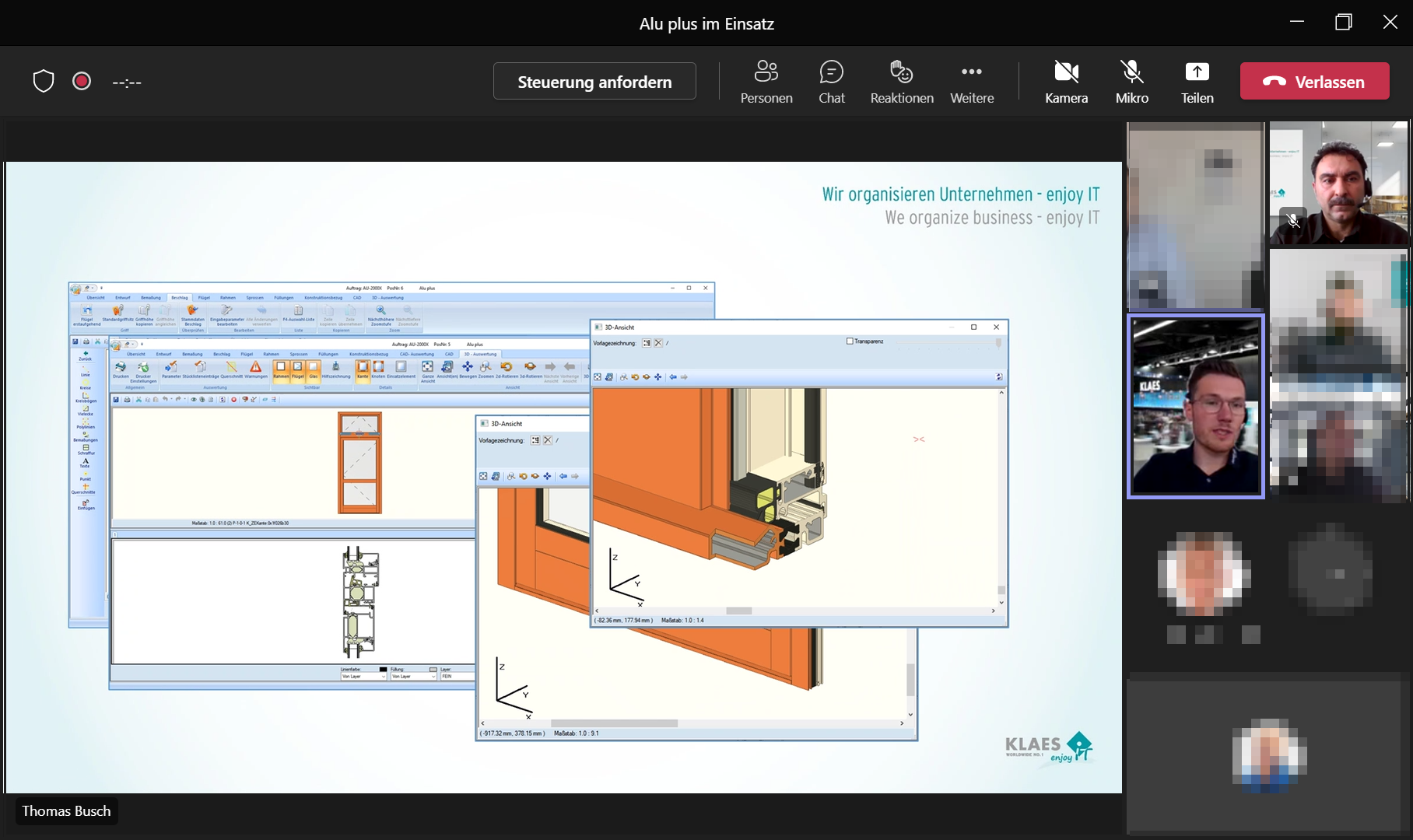Click Verlassen to leave the meeting
The height and width of the screenshot is (840, 1413).
(1314, 81)
